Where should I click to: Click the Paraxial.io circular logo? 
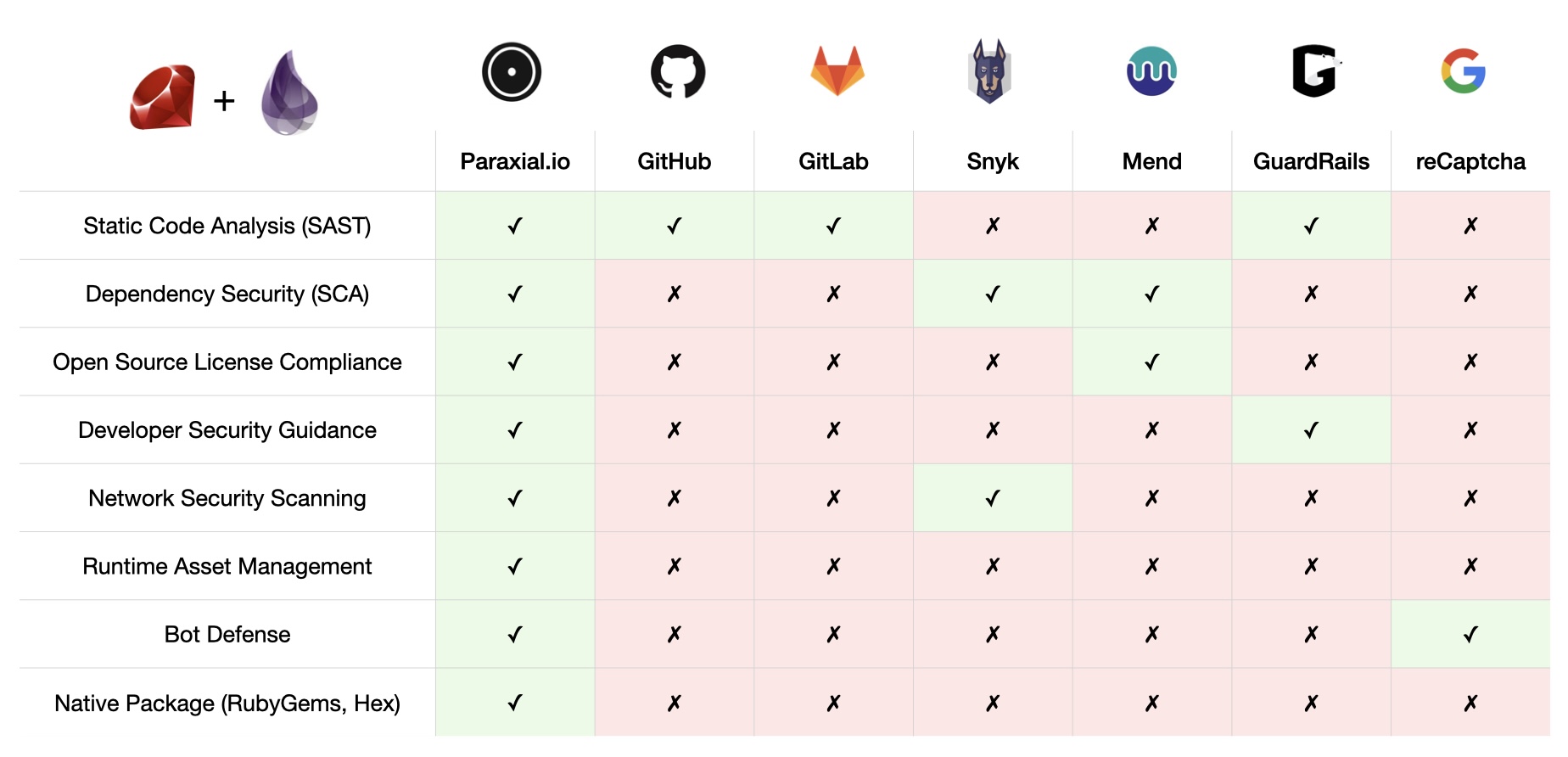[x=512, y=72]
